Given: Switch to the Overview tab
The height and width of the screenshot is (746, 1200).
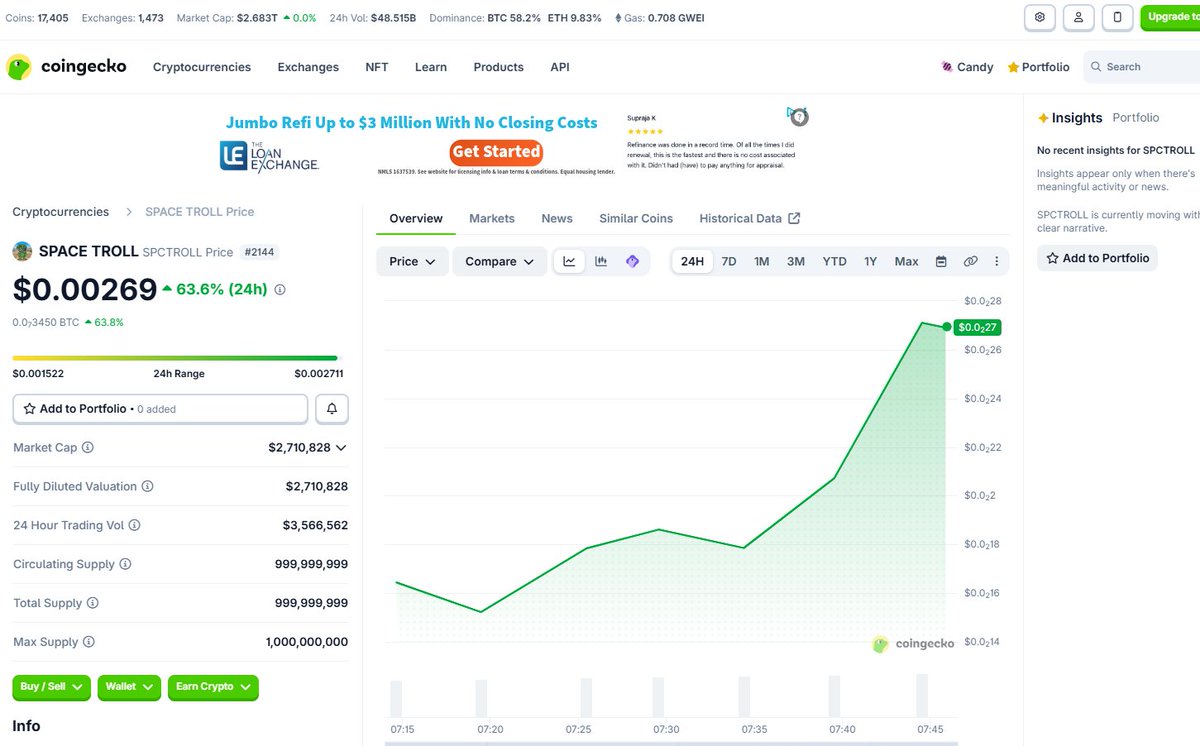Looking at the screenshot, I should click(416, 218).
